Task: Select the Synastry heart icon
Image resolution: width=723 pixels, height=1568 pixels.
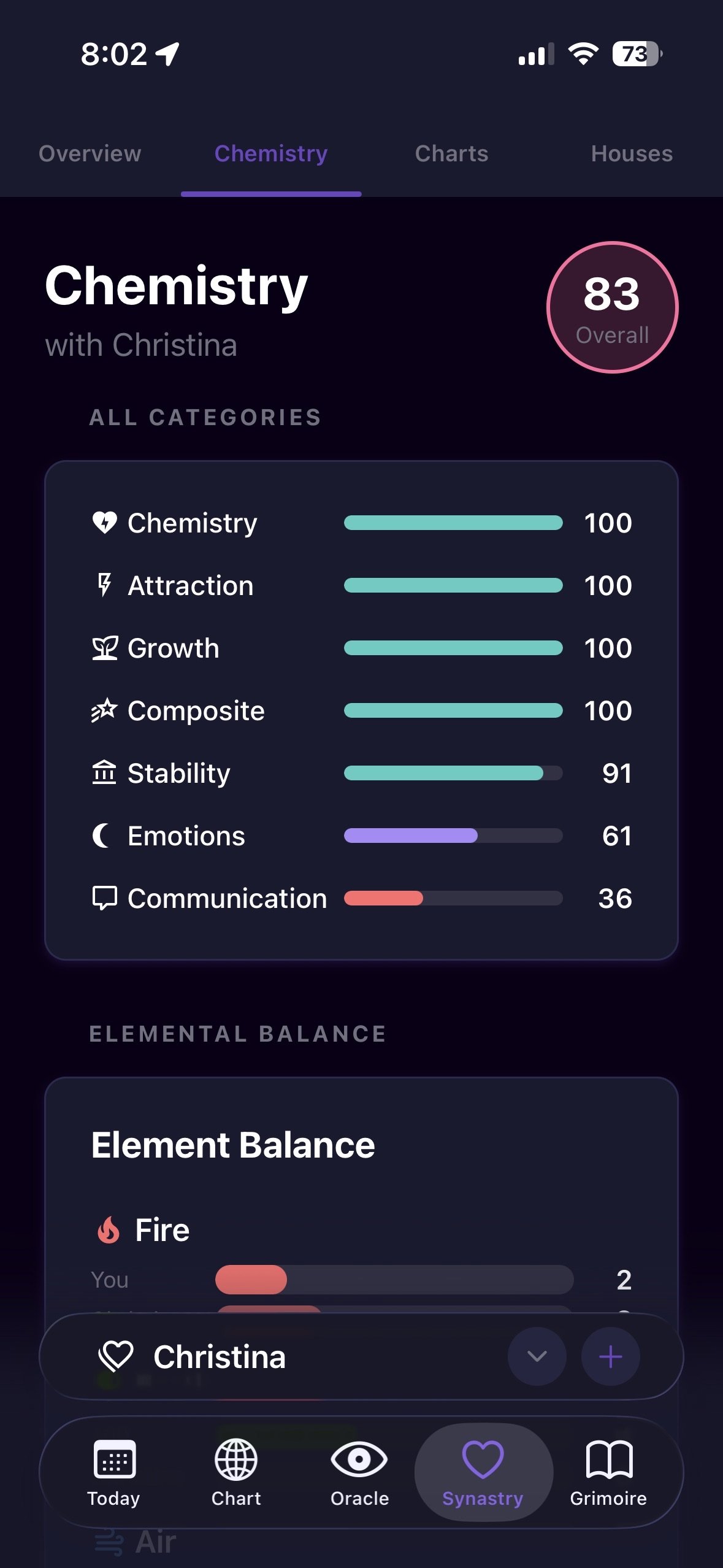Action: click(x=483, y=1459)
